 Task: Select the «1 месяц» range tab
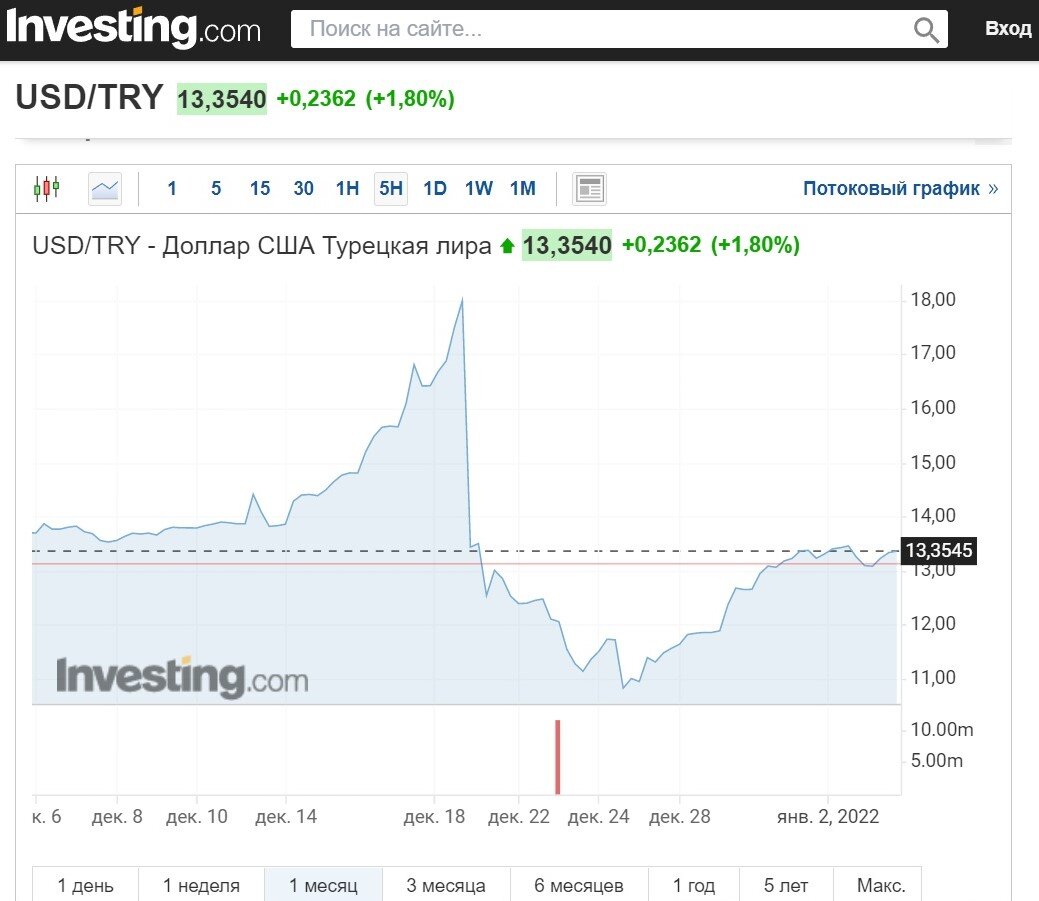click(323, 885)
